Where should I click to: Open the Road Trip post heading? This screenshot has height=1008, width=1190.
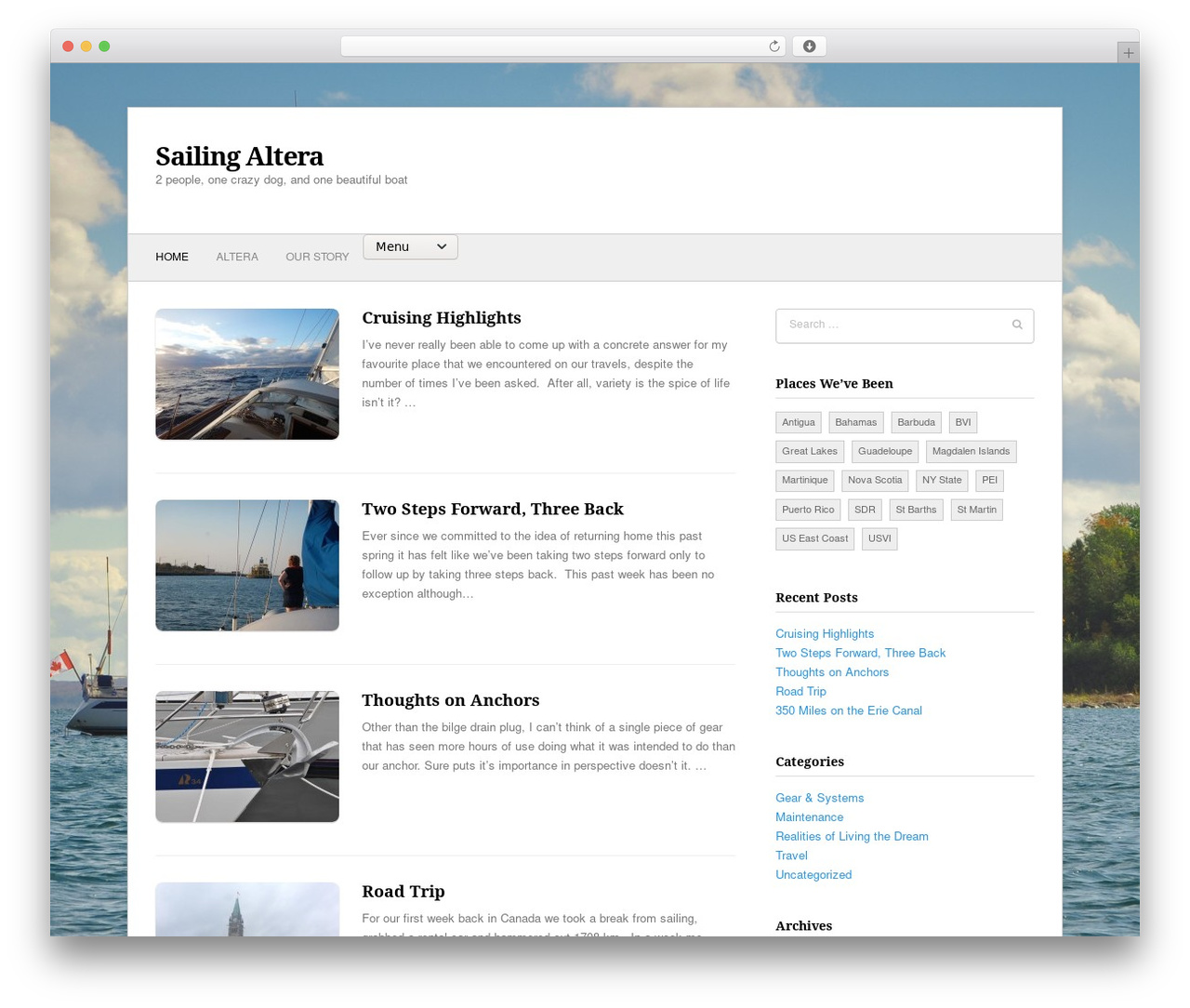coord(403,892)
